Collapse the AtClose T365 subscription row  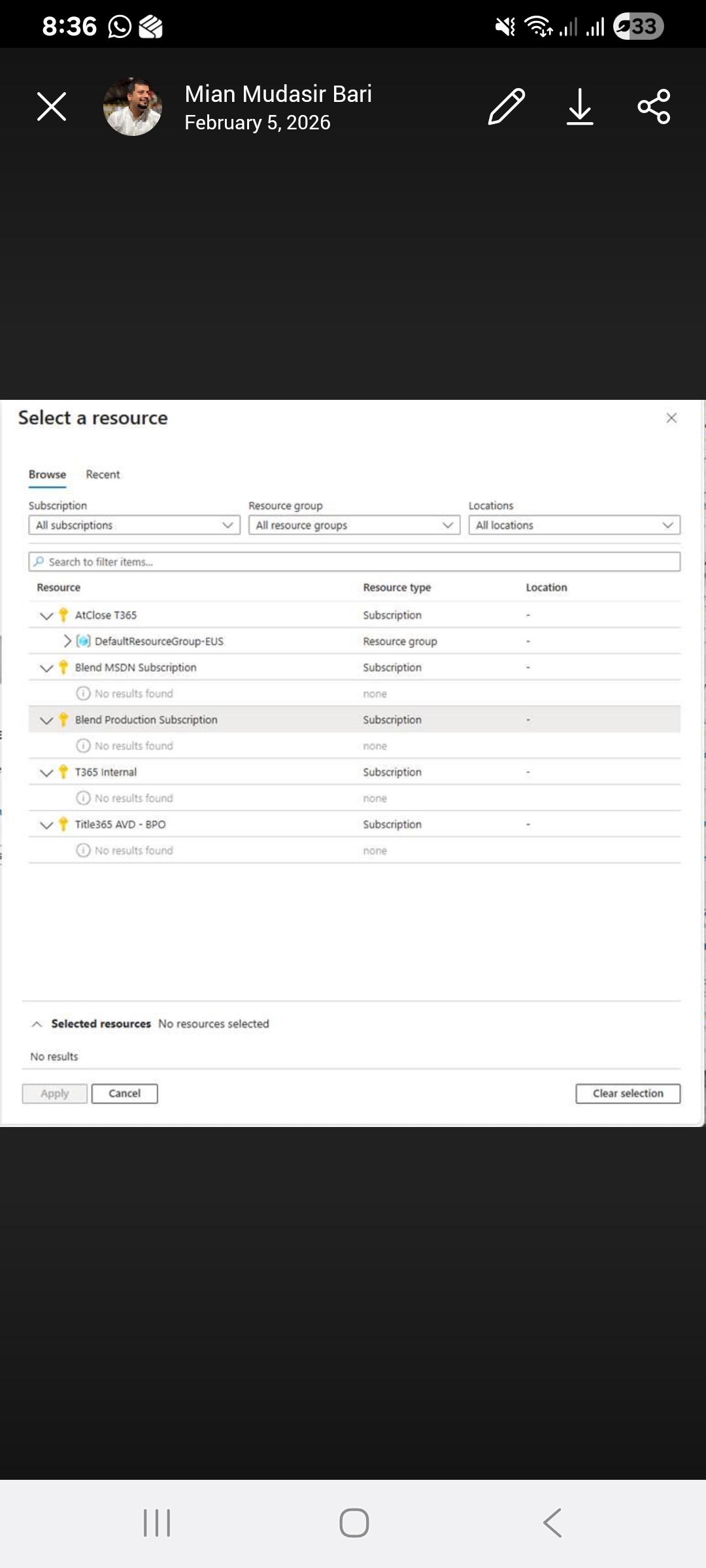(46, 615)
